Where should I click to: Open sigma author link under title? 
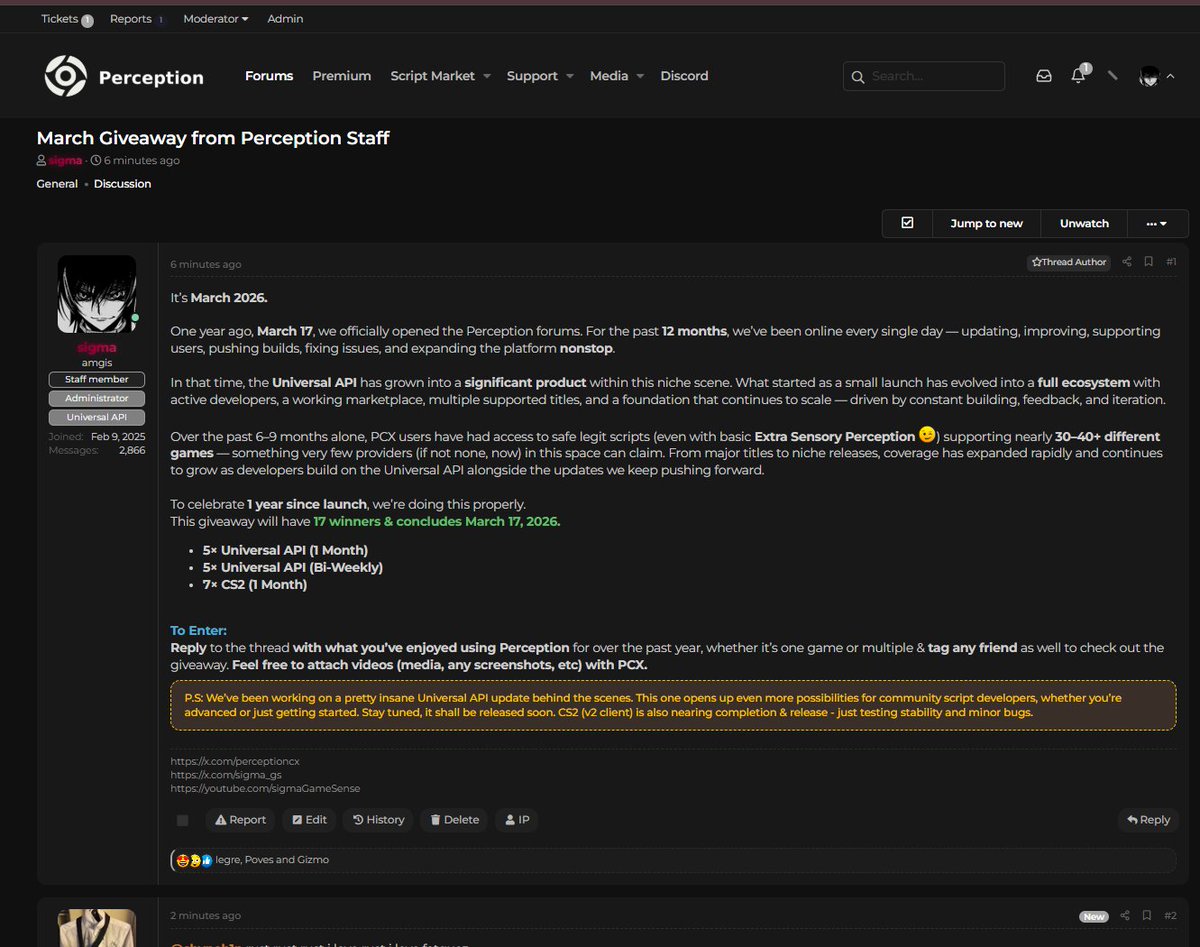coord(65,161)
